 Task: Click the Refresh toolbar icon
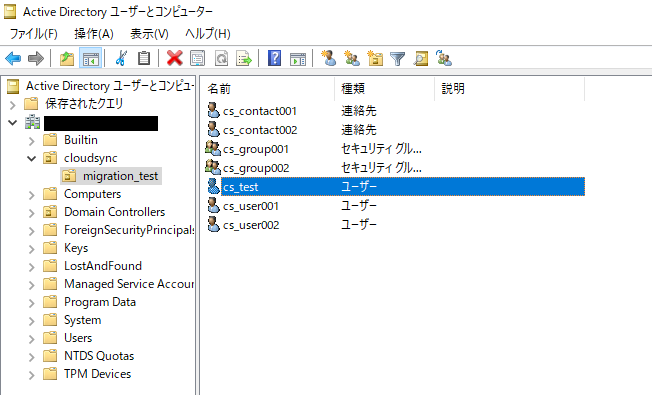pos(221,58)
